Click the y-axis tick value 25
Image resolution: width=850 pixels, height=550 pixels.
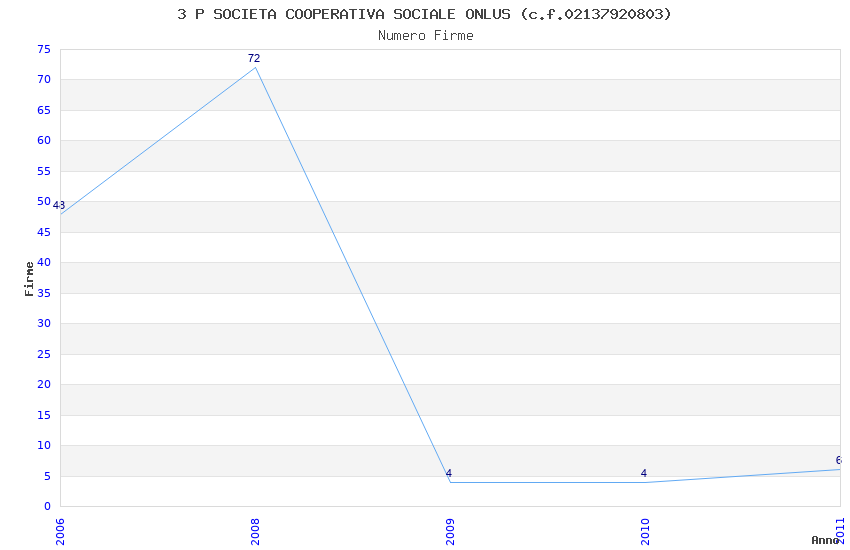click(x=44, y=354)
